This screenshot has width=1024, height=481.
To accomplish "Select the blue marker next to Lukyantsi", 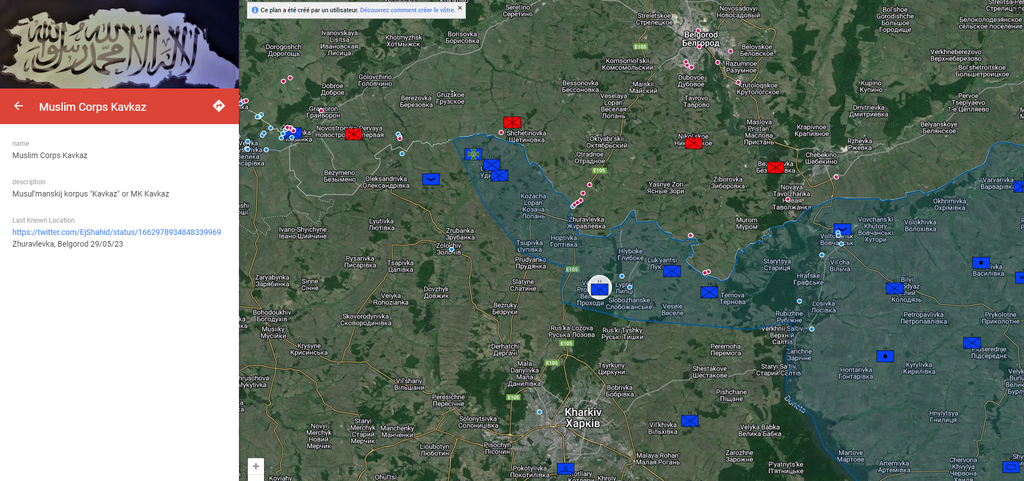I will 671,270.
